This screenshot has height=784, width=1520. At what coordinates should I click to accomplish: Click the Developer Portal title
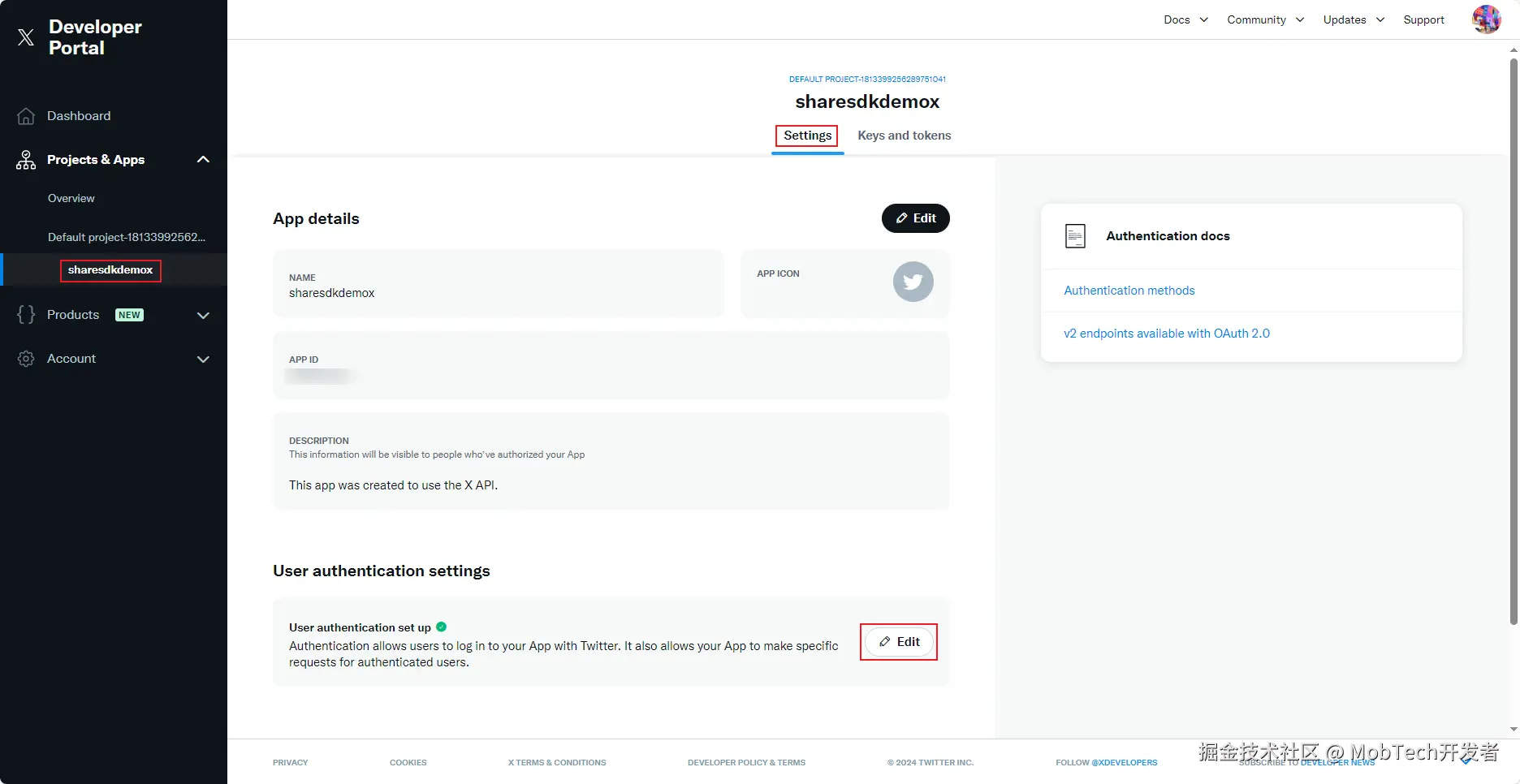(x=95, y=37)
